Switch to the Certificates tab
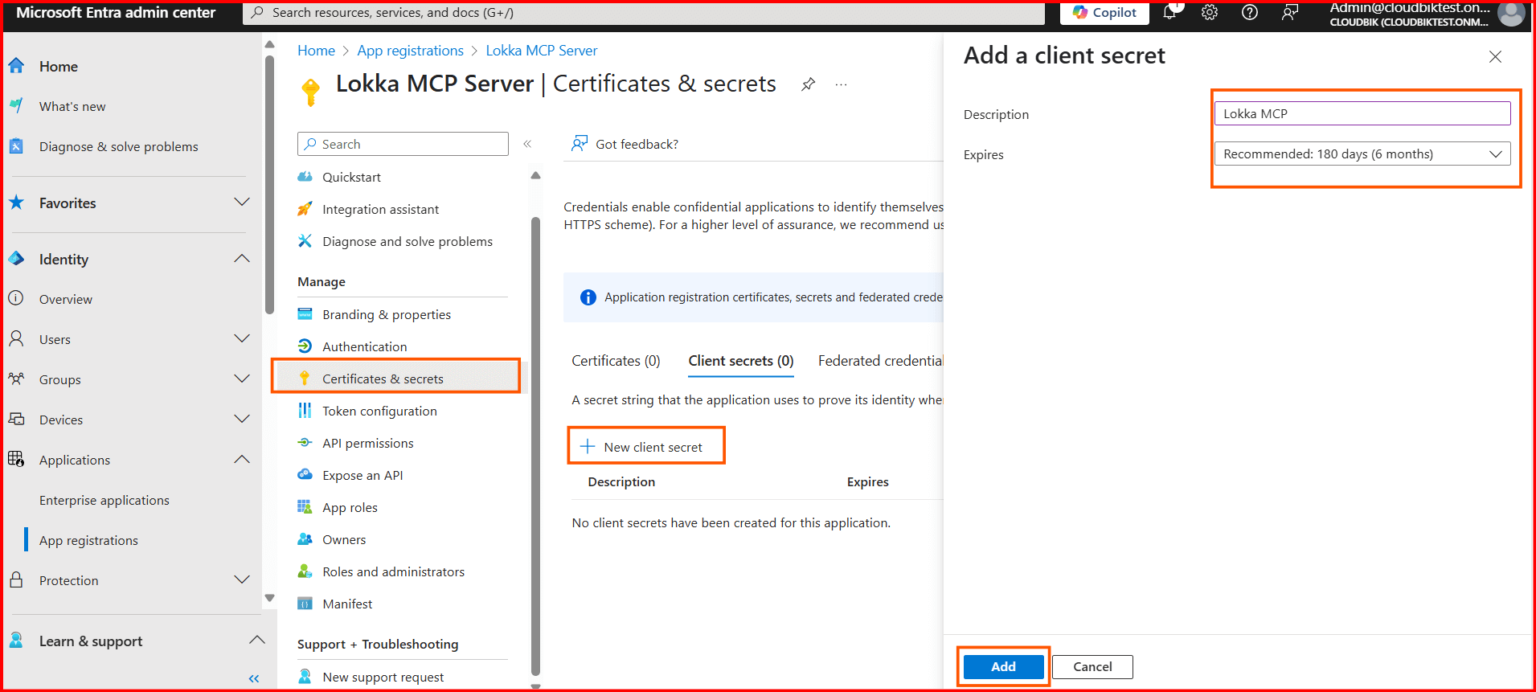The height and width of the screenshot is (692, 1536). pos(615,360)
